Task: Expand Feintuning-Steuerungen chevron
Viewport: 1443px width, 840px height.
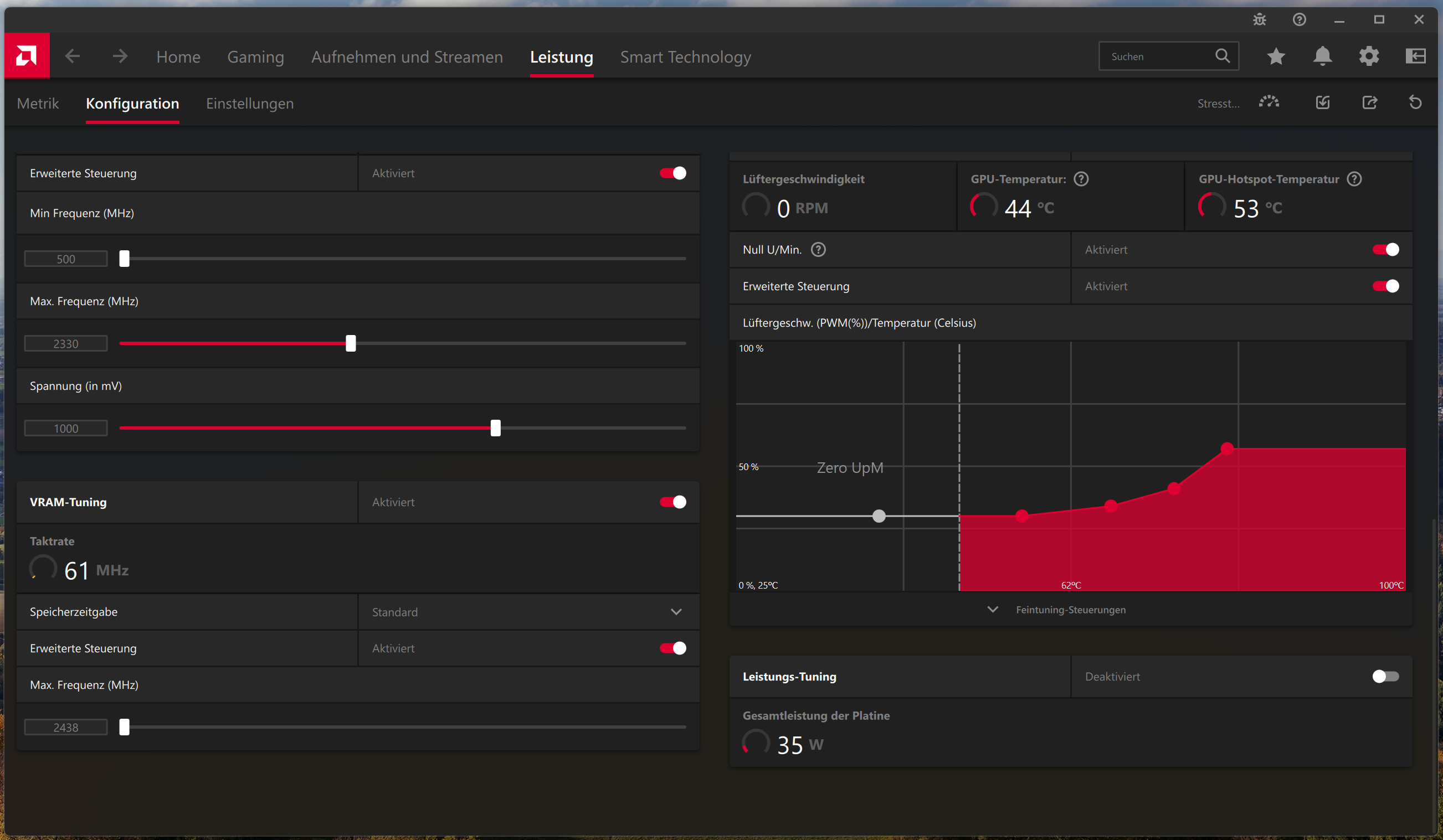Action: pos(992,610)
